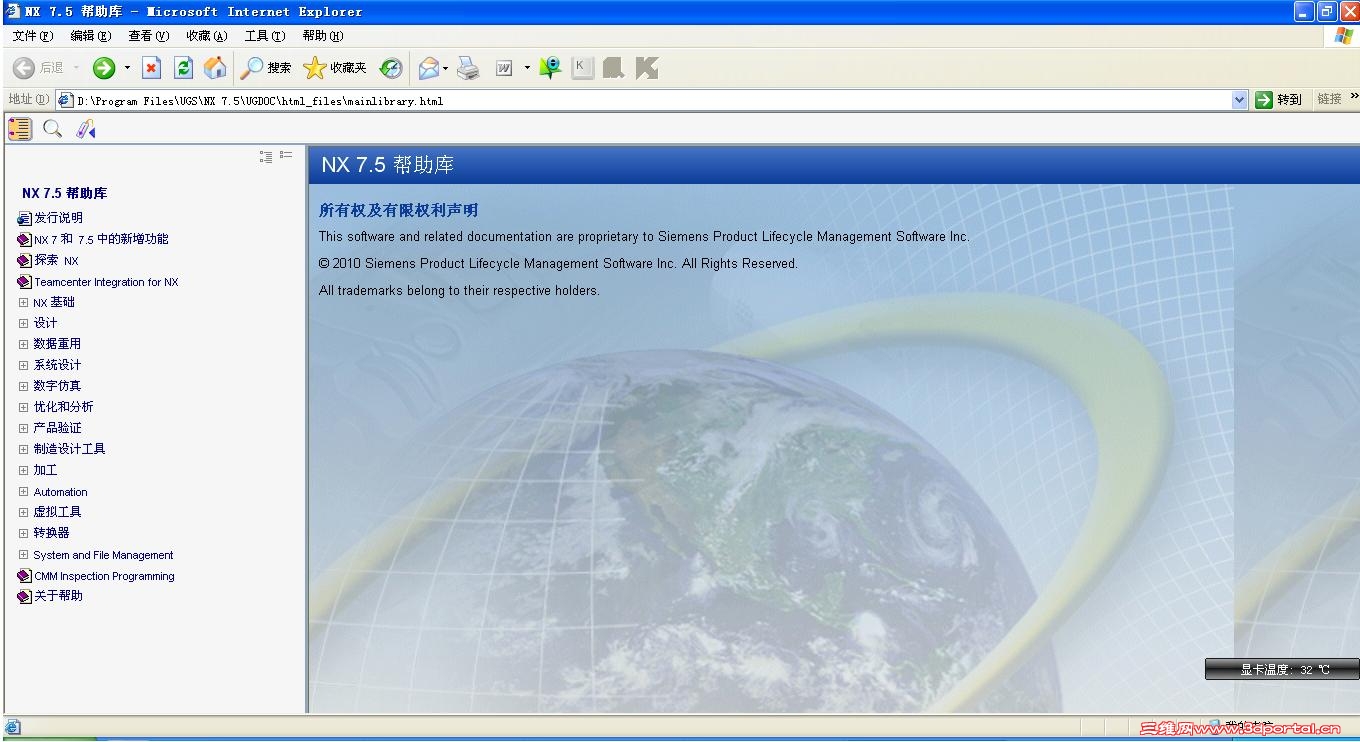Expand the 加工 tree node
1360x742 pixels.
tap(24, 470)
